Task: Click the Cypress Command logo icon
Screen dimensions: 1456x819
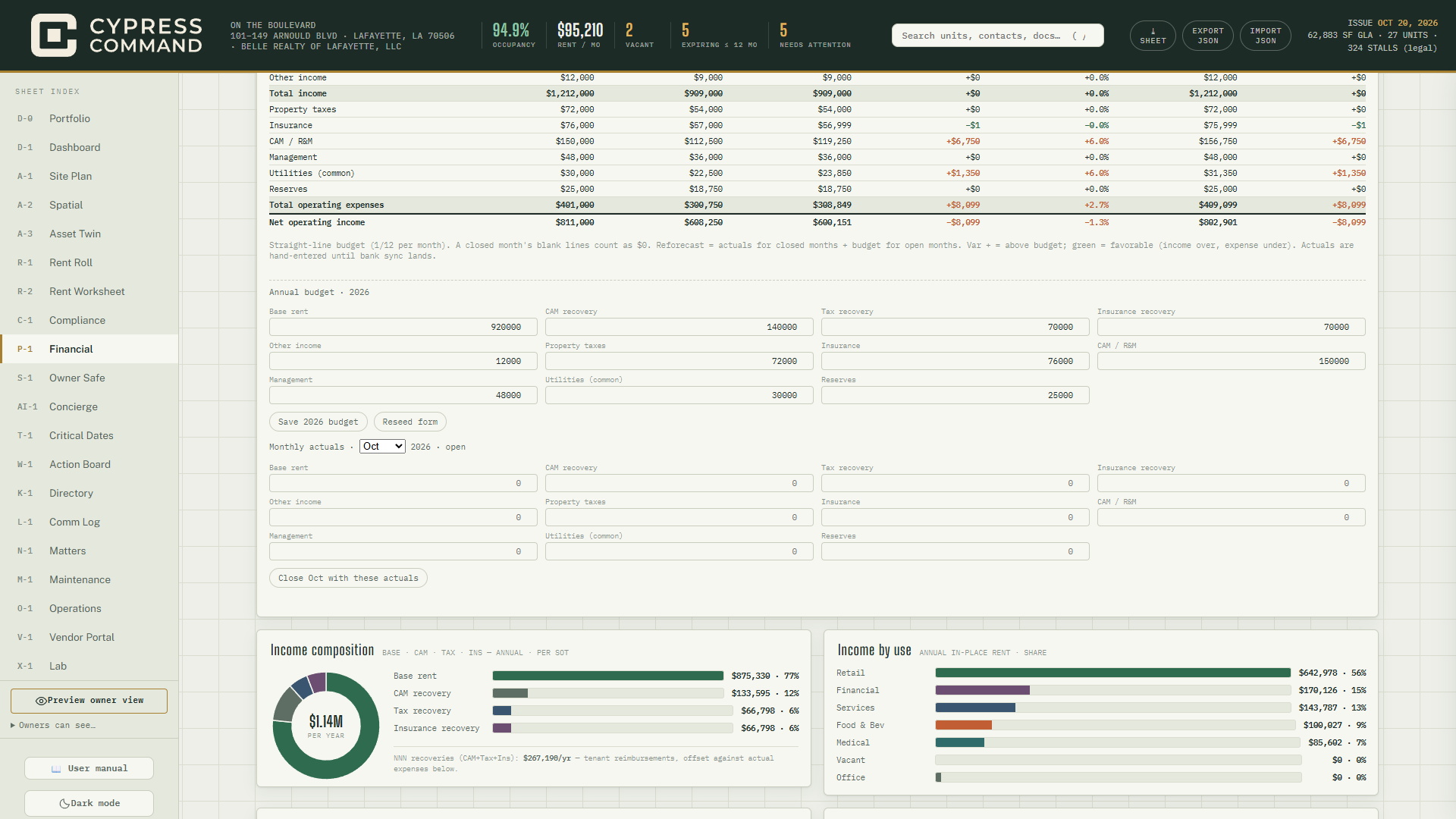Action: tap(53, 35)
